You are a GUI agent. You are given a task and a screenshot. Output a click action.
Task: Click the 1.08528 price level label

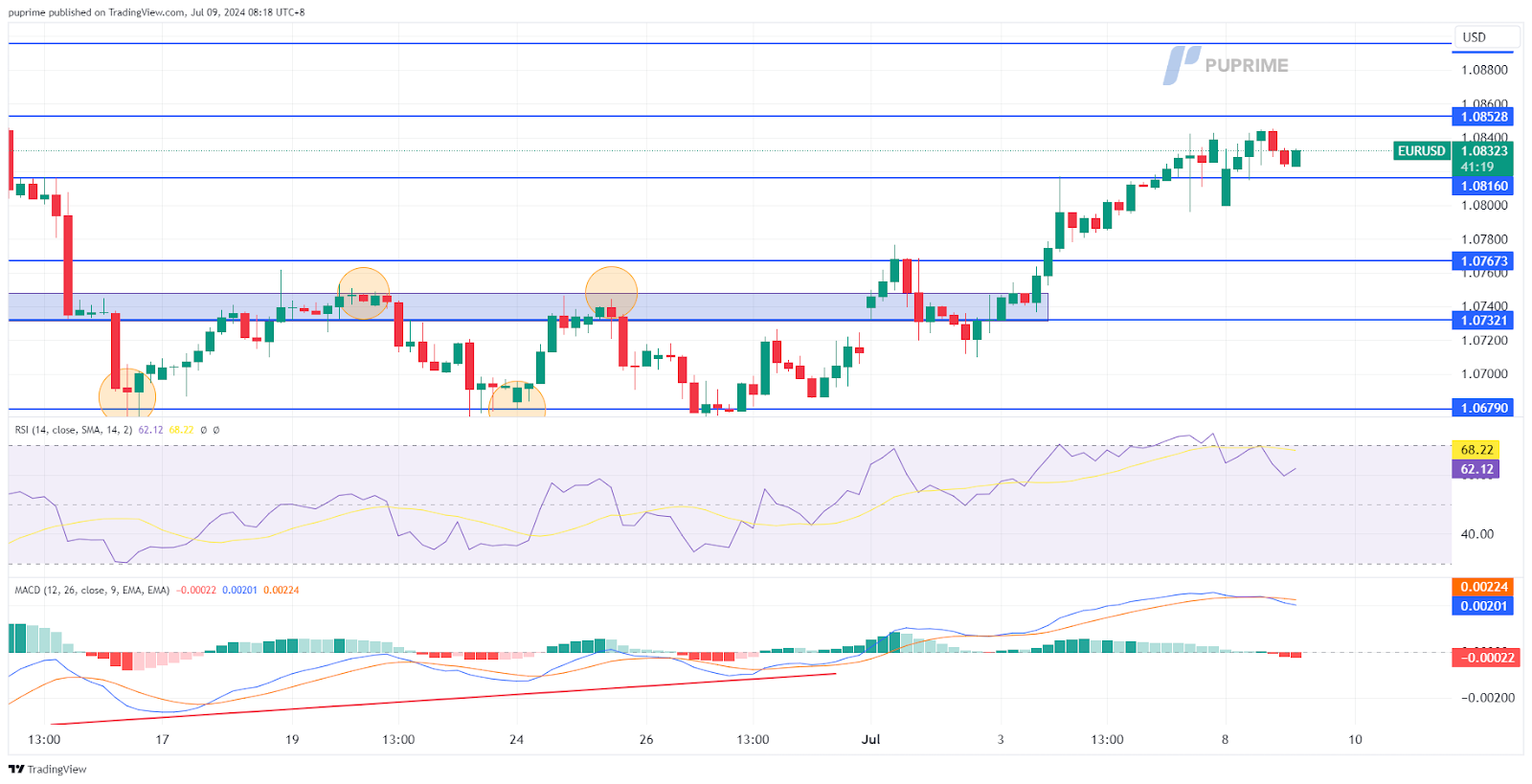point(1484,117)
